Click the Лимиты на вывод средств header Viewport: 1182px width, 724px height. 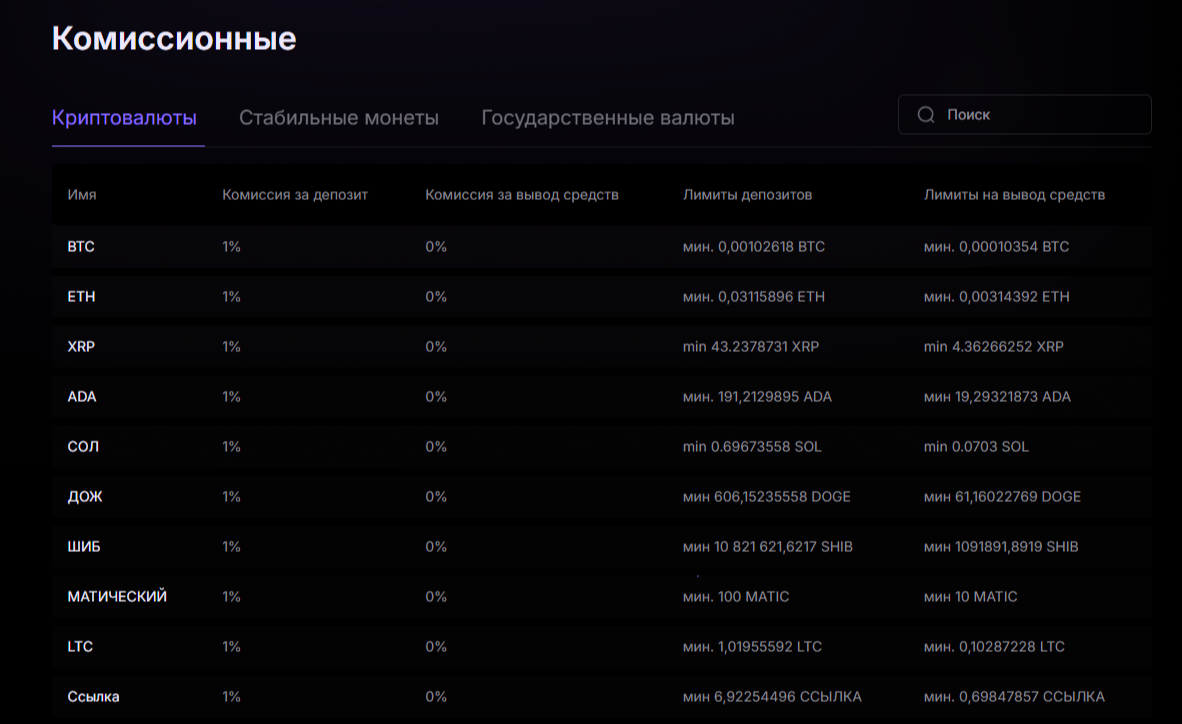1015,195
